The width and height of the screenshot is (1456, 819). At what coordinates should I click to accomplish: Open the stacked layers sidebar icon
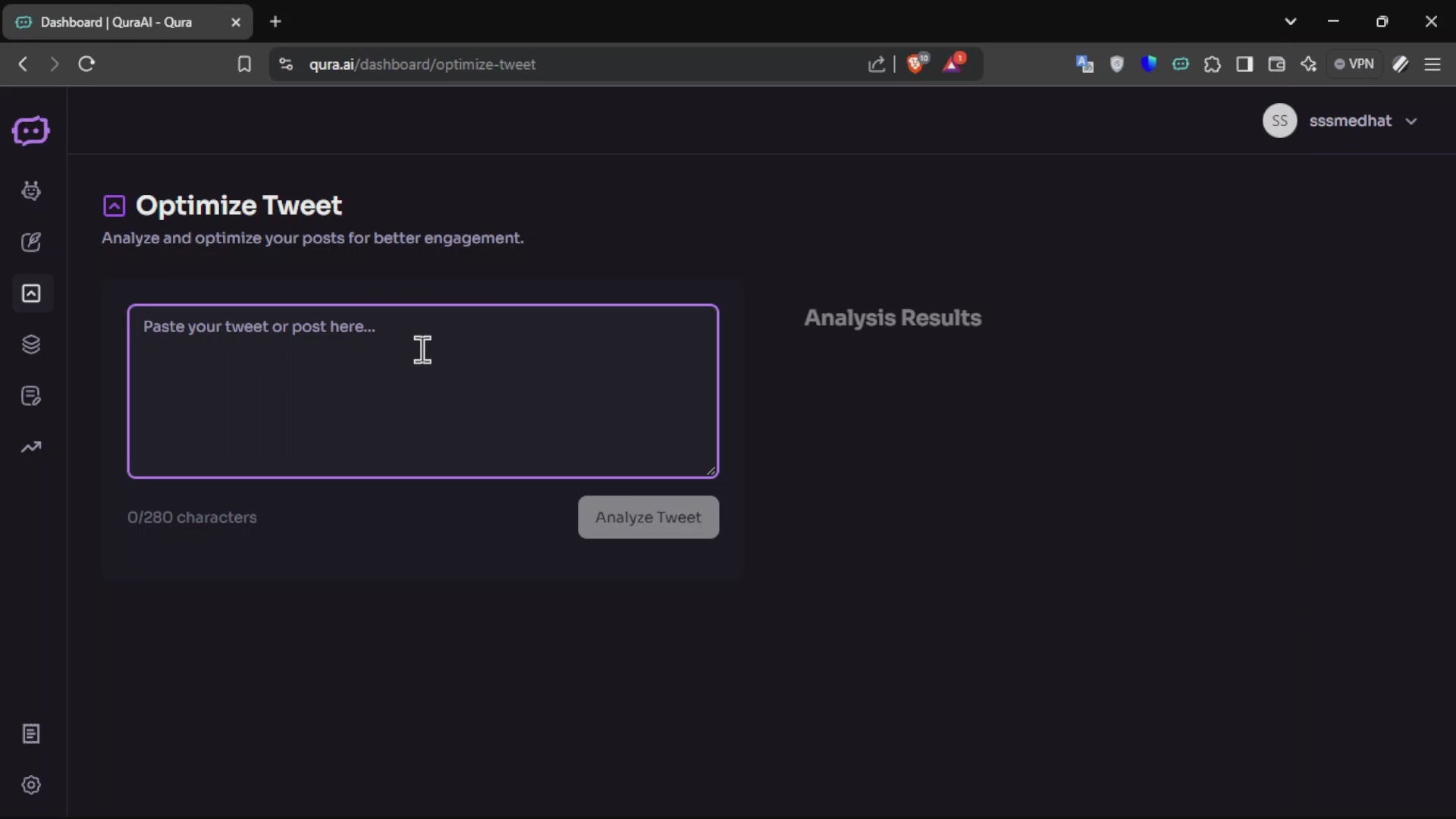(31, 344)
